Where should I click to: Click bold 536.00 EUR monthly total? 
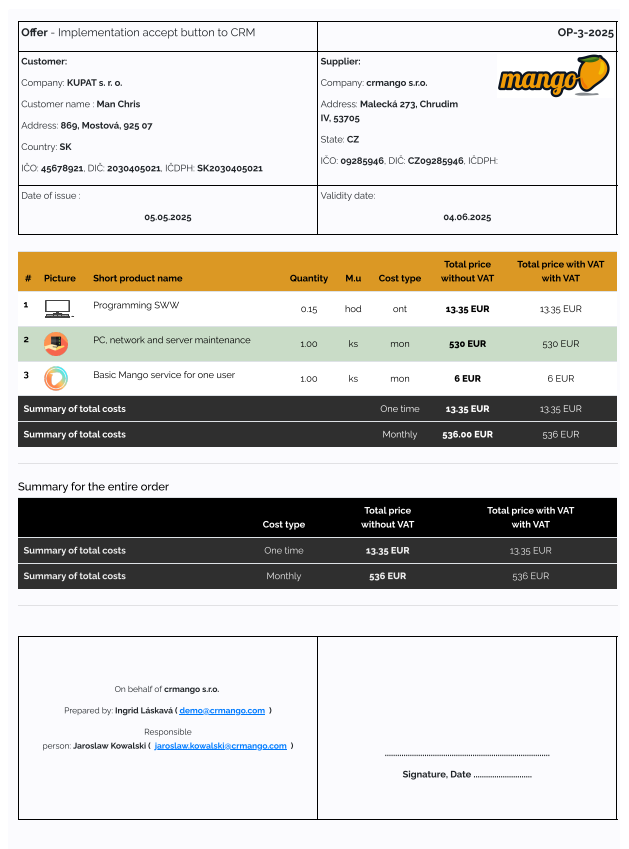(x=467, y=434)
